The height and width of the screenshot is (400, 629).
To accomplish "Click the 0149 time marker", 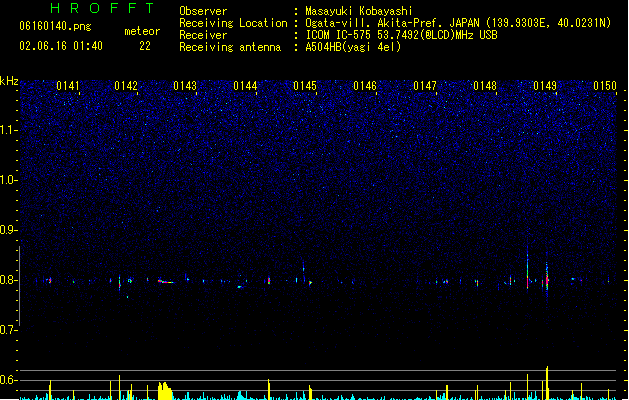I will [545, 86].
